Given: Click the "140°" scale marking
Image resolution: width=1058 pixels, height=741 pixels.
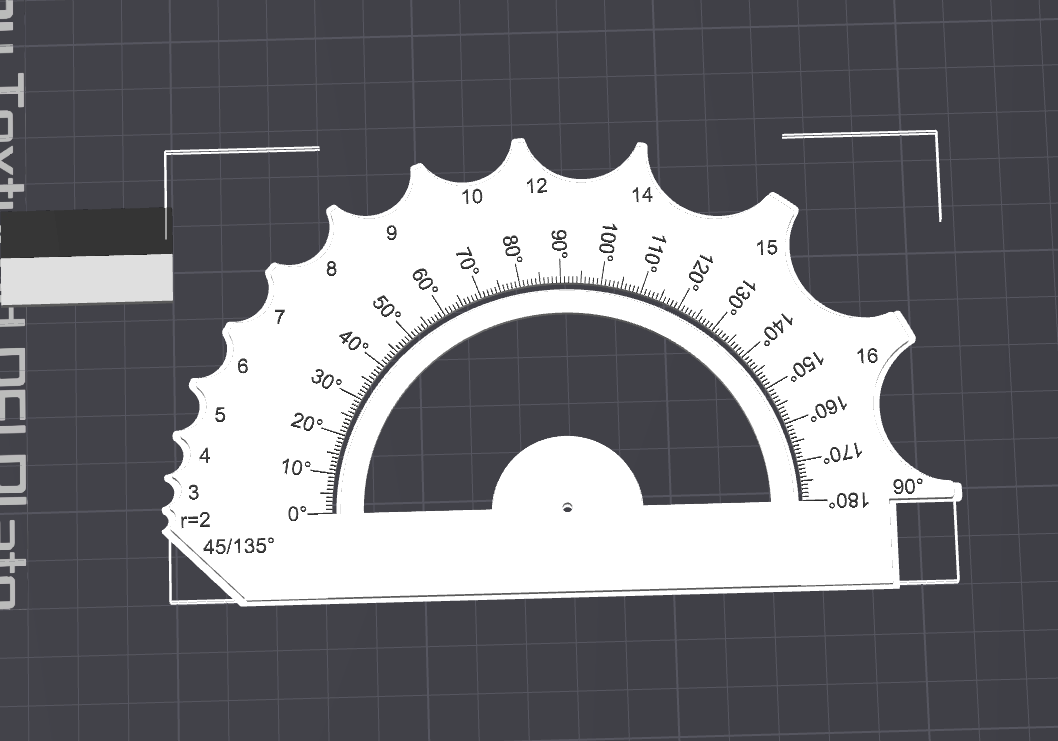Looking at the screenshot, I should pyautogui.click(x=776, y=329).
